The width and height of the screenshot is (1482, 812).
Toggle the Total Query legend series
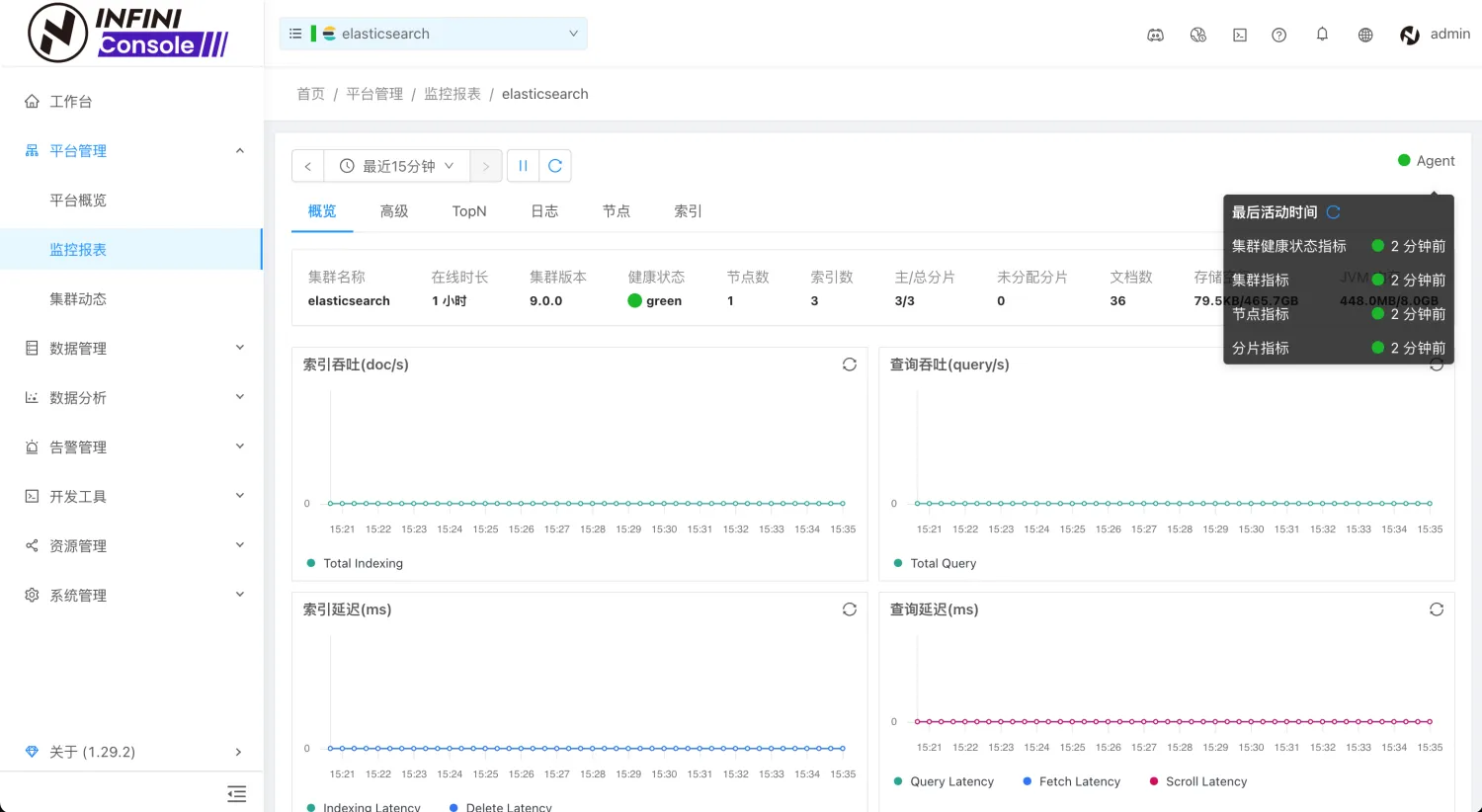point(935,563)
